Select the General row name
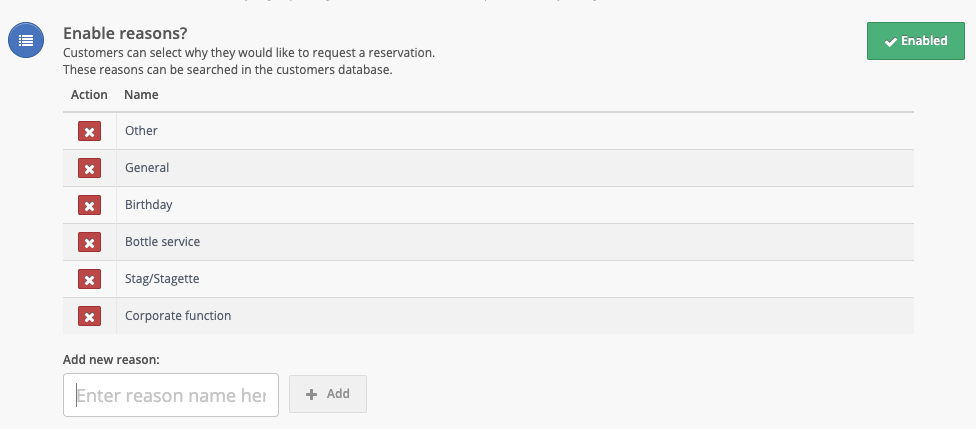 147,167
